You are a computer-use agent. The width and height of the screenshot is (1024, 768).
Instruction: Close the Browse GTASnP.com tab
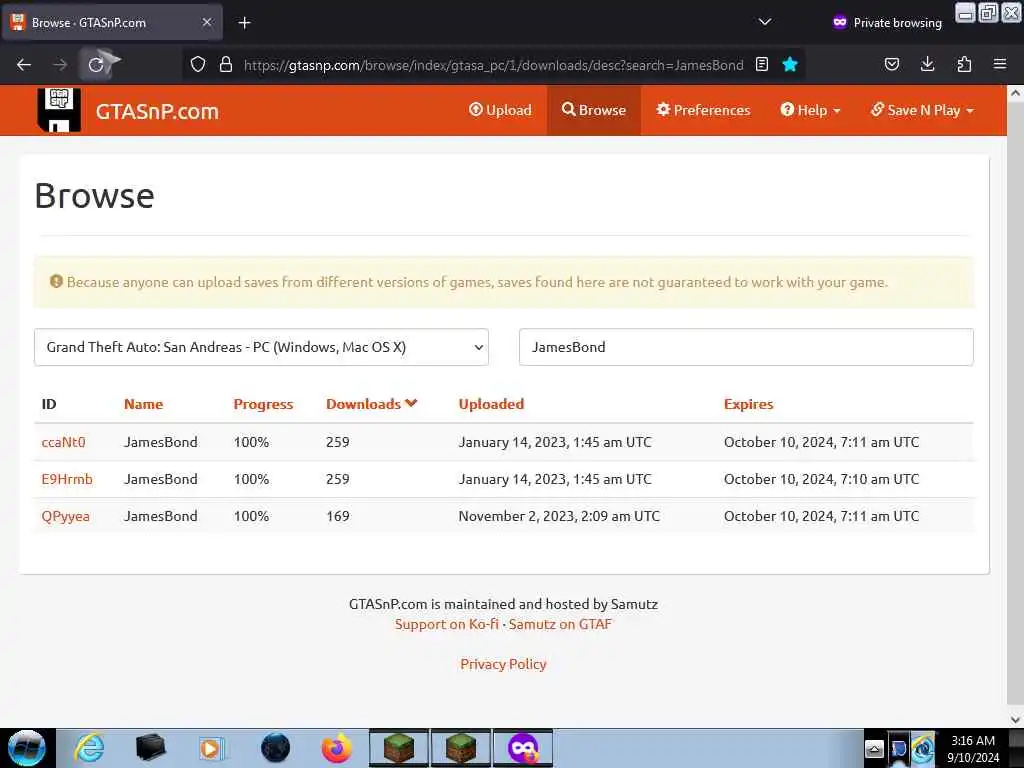tap(207, 22)
